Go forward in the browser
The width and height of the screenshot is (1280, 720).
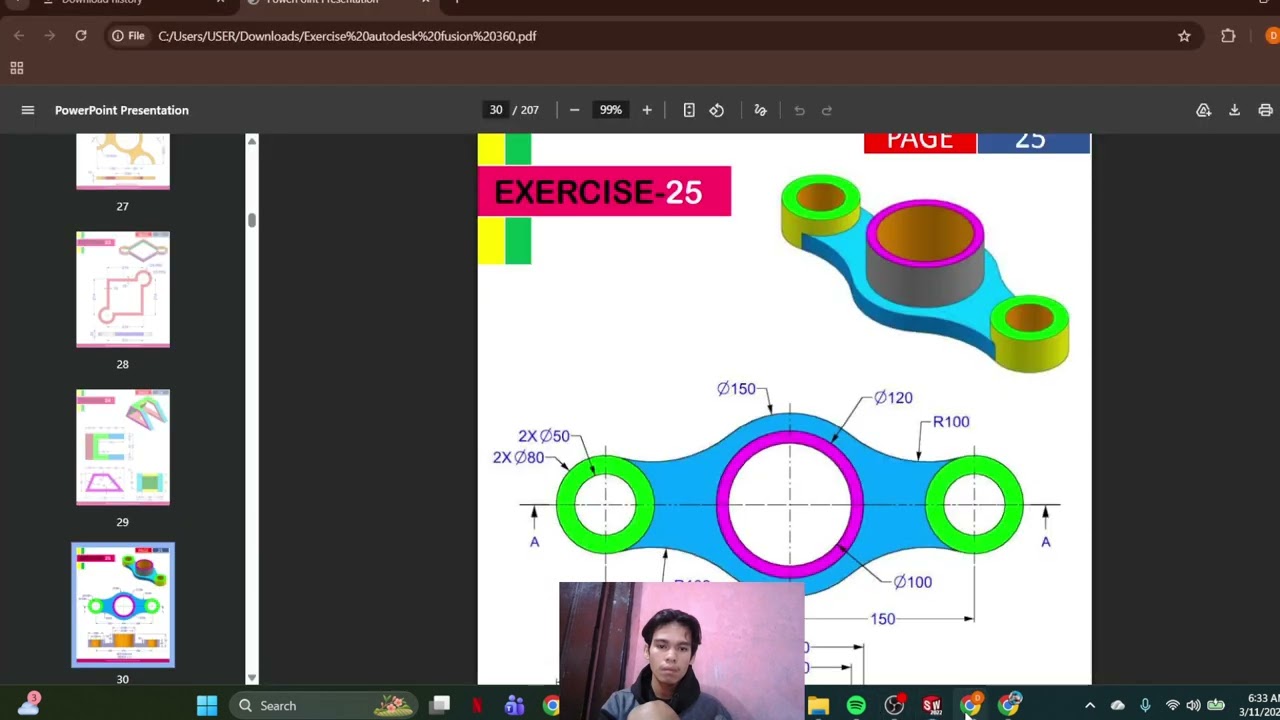click(50, 36)
